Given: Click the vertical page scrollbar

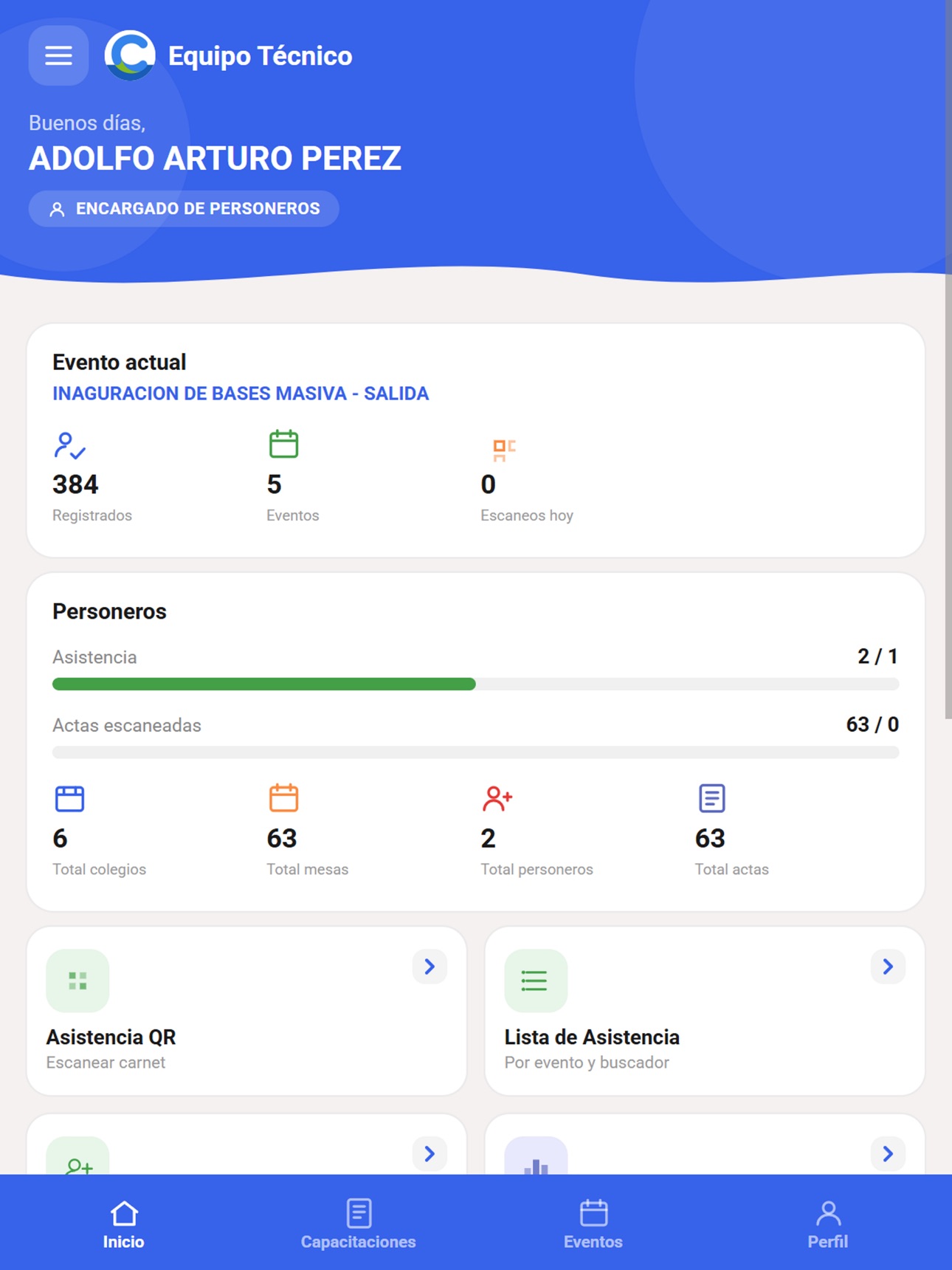Looking at the screenshot, I should pos(948,359).
